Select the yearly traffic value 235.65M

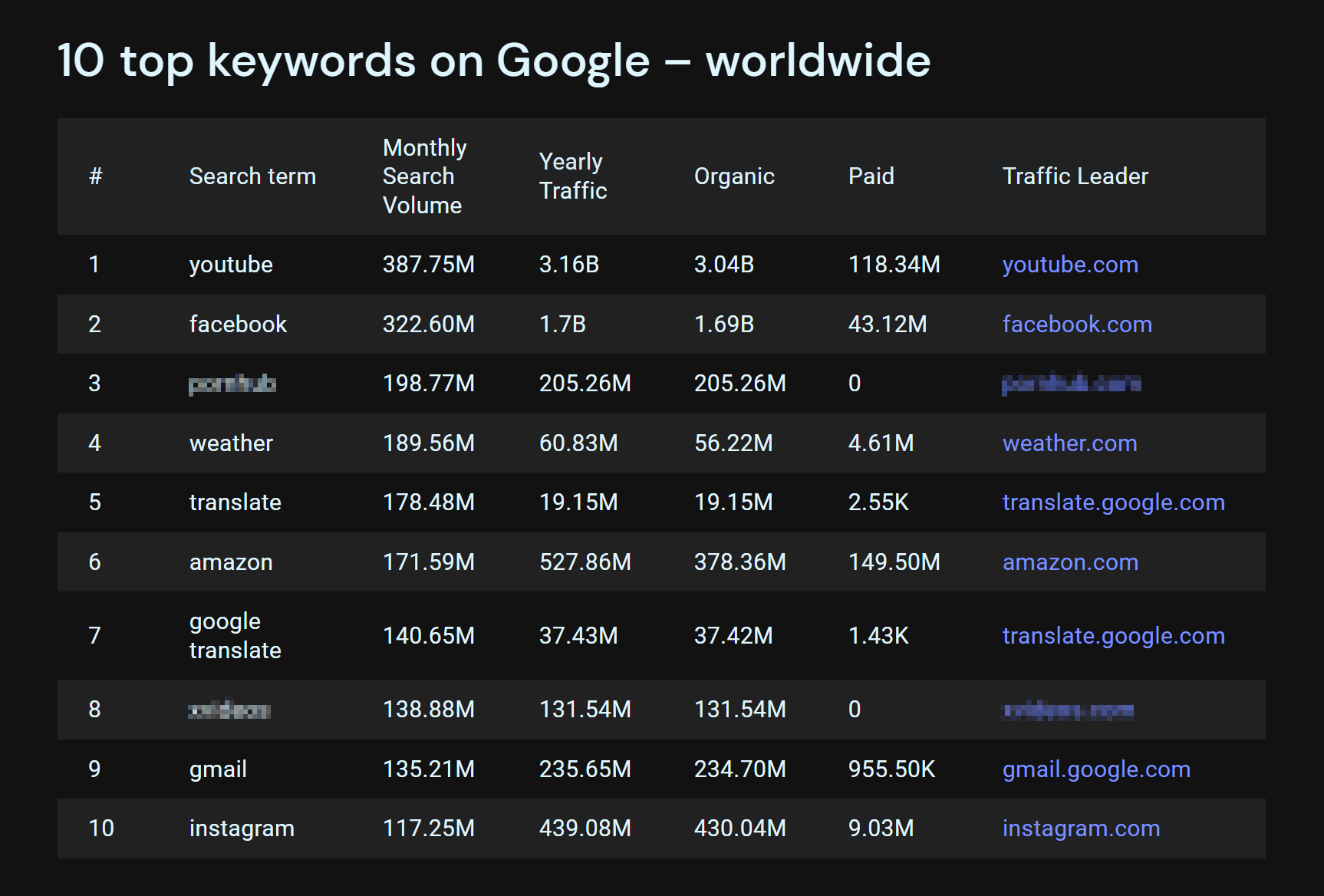(585, 769)
